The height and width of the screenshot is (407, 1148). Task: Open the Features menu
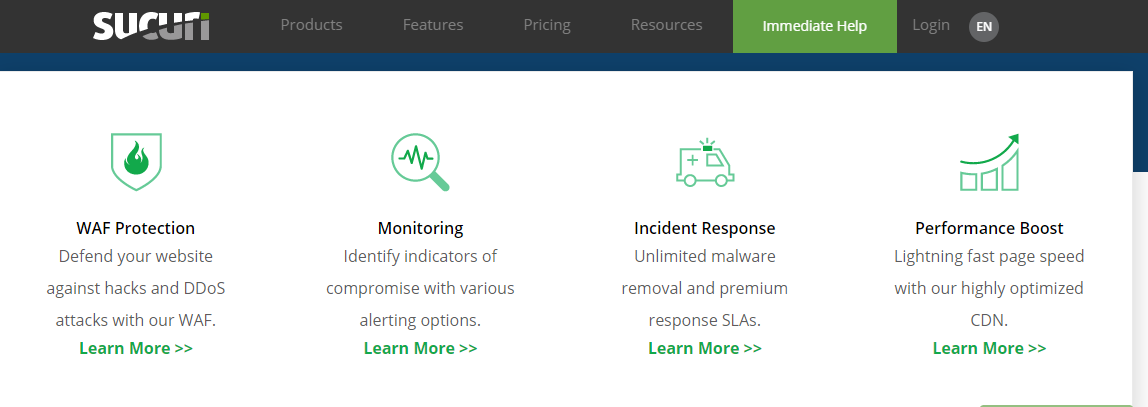[x=433, y=26]
